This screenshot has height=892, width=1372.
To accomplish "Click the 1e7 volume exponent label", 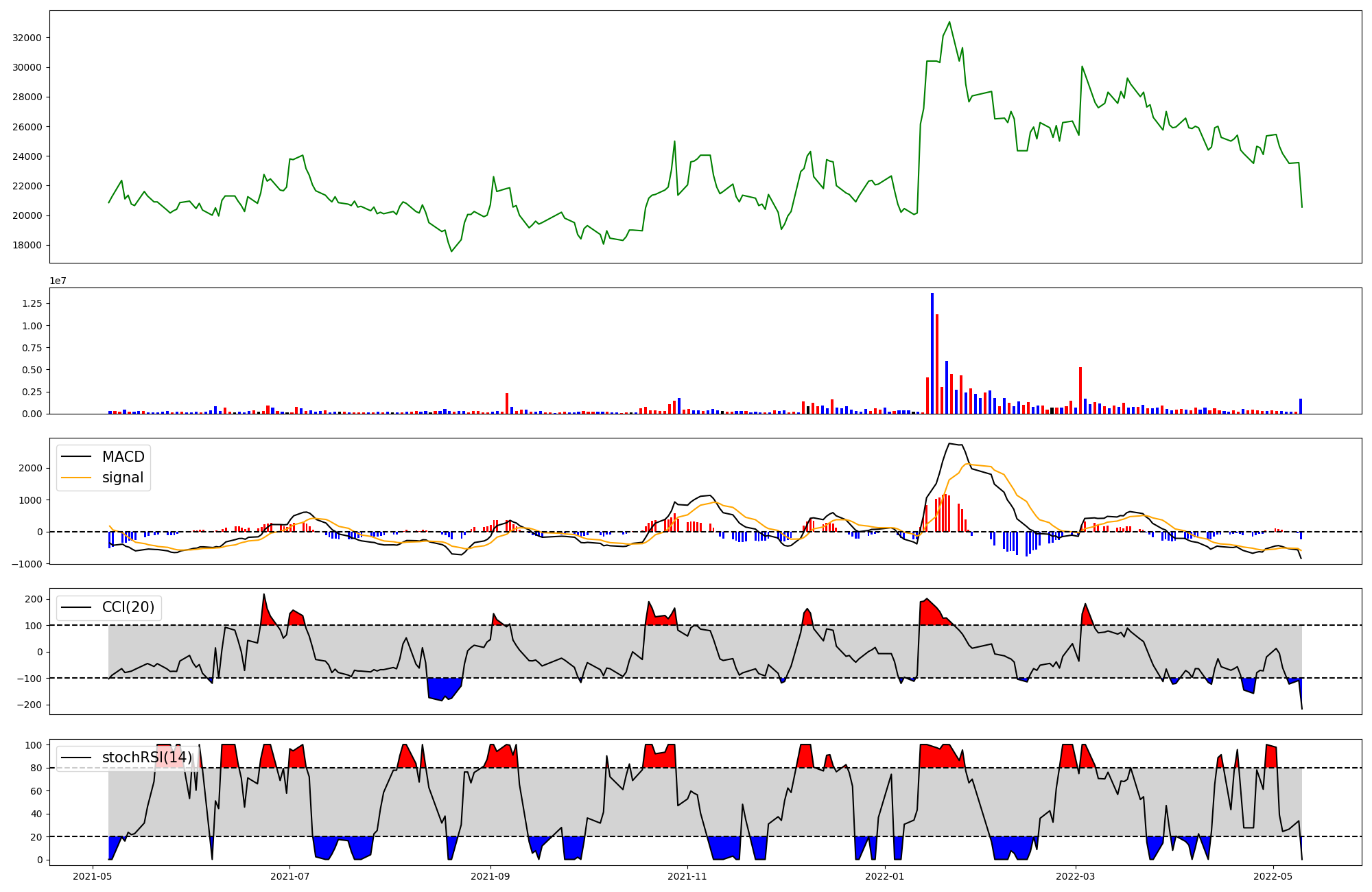I will click(x=58, y=281).
